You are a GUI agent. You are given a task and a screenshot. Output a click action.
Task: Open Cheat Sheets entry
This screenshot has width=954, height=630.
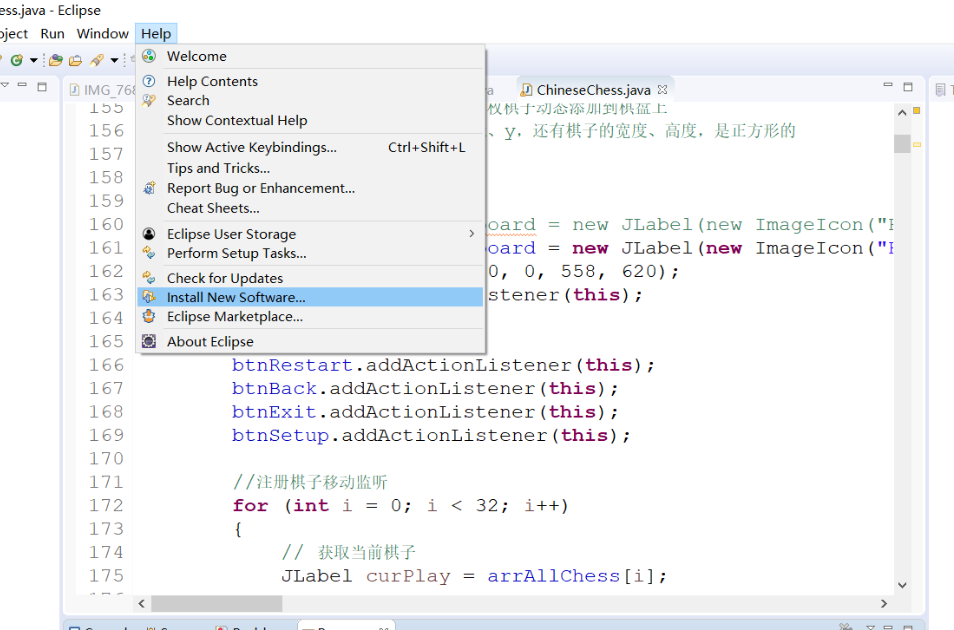click(310, 208)
